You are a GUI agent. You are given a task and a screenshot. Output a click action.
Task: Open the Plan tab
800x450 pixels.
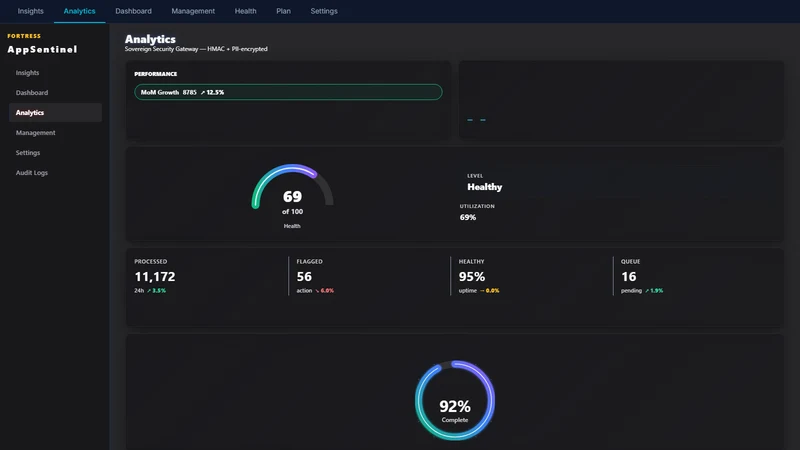(284, 11)
